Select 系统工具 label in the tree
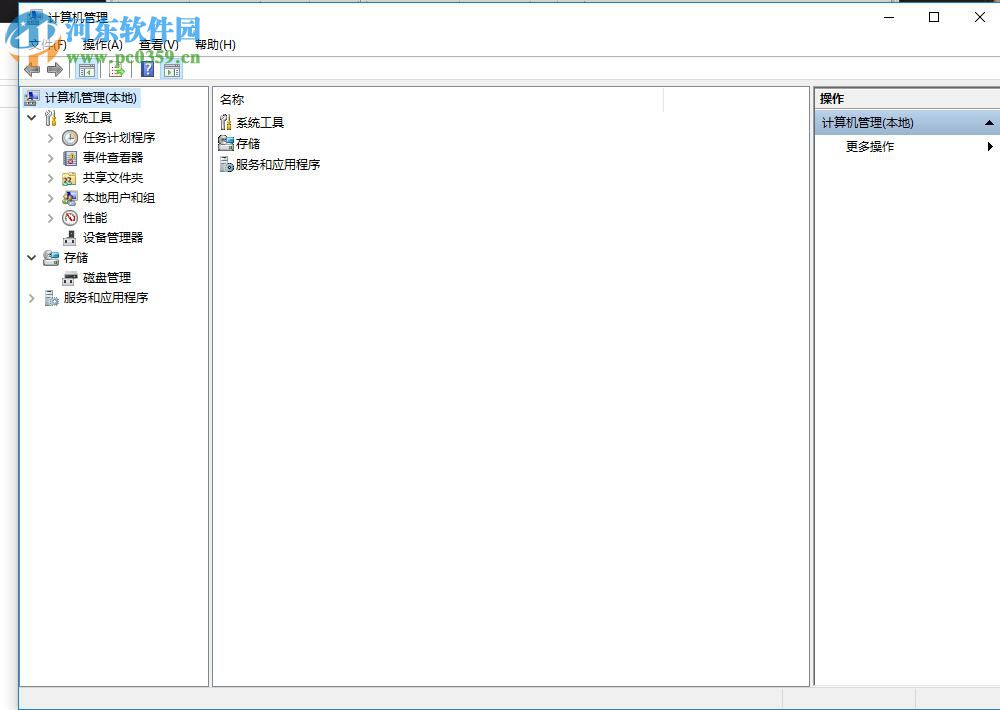Screen dimensions: 1000x710 88,118
